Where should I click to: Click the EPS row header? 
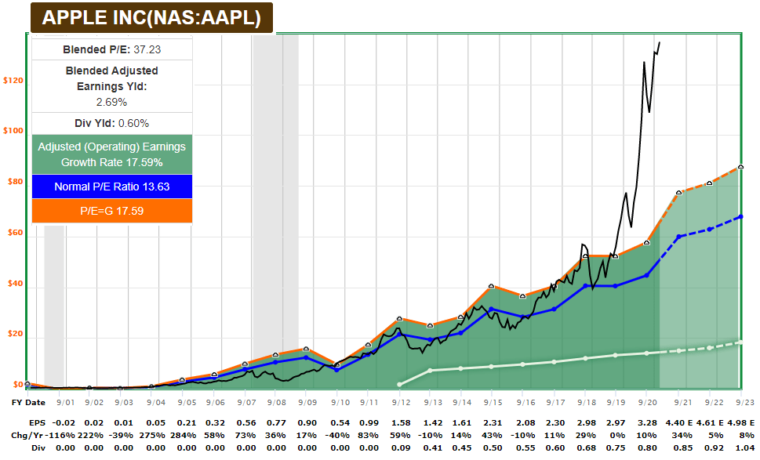(37, 423)
